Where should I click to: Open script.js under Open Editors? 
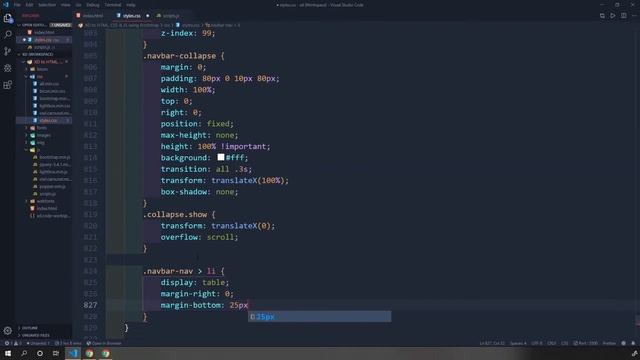click(x=44, y=47)
